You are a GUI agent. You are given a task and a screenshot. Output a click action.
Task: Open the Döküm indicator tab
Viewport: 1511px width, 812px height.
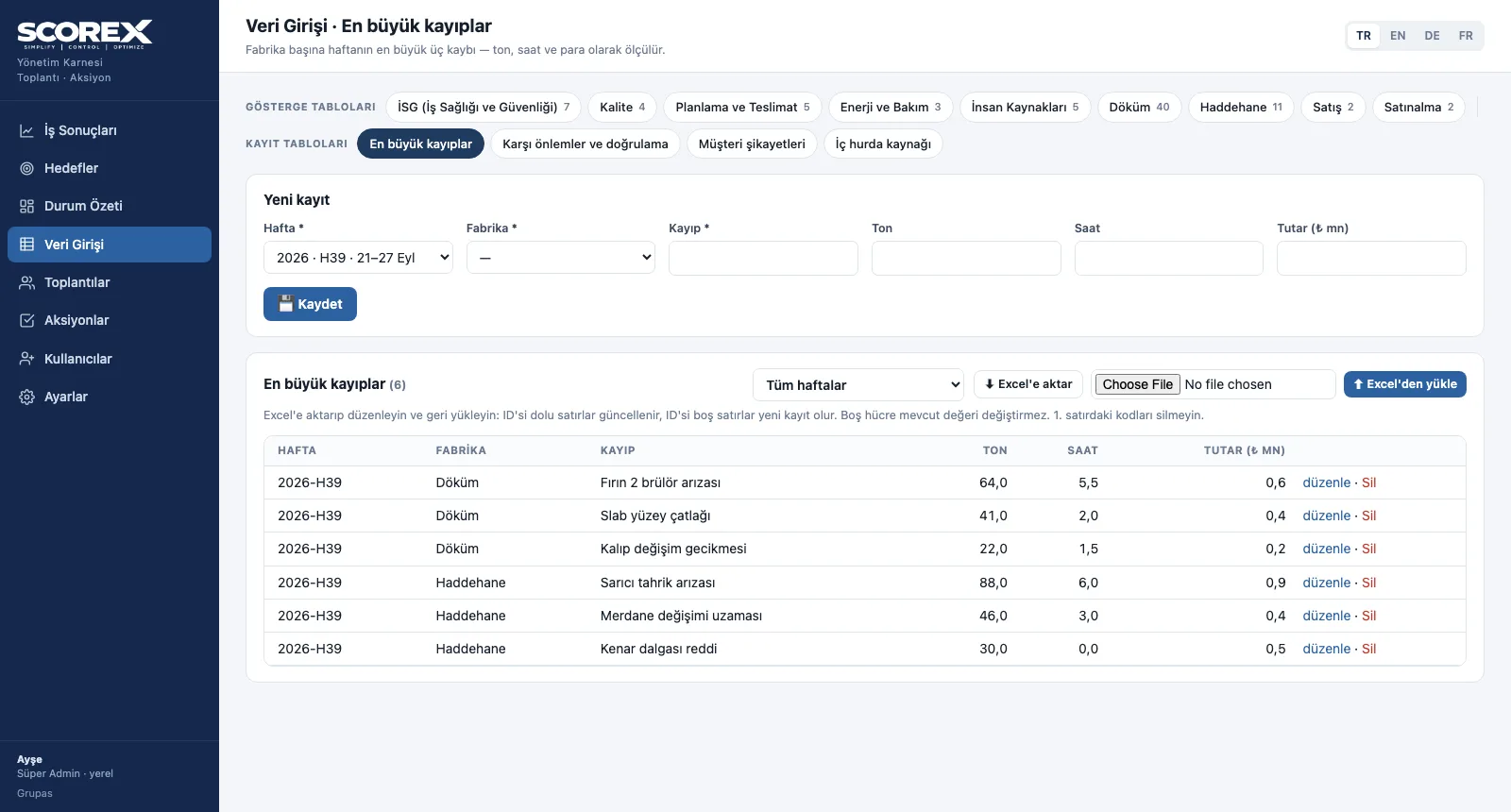click(x=1139, y=108)
